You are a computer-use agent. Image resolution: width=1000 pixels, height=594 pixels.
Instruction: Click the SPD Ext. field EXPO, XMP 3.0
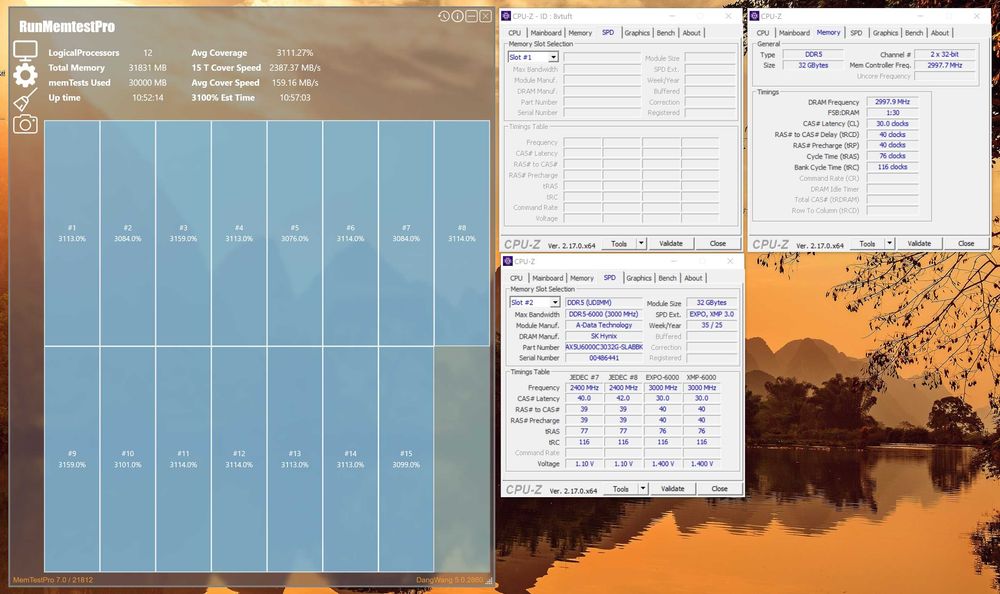click(x=711, y=315)
